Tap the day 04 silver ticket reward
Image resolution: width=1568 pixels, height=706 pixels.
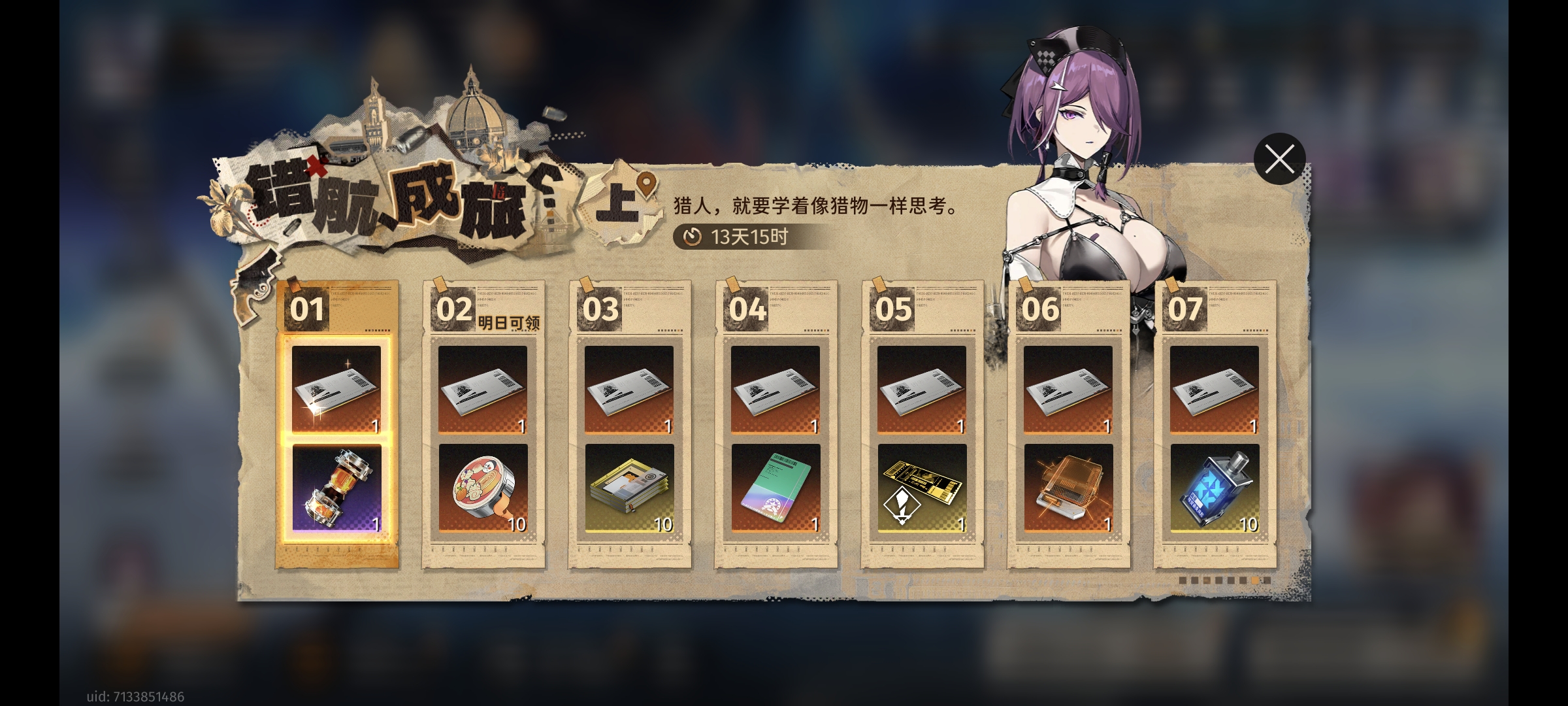tap(776, 390)
